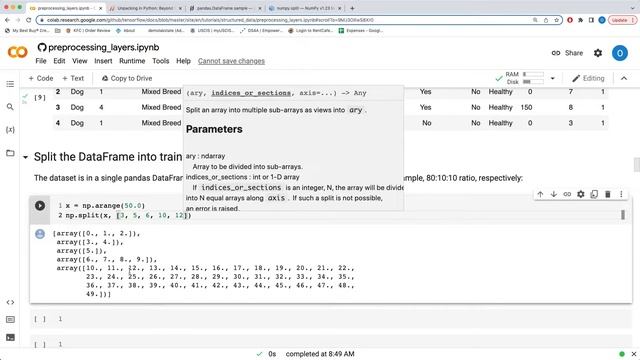The height and width of the screenshot is (360, 640).
Task: Open the KFC Order Review bookmark
Action: (x=89, y=31)
